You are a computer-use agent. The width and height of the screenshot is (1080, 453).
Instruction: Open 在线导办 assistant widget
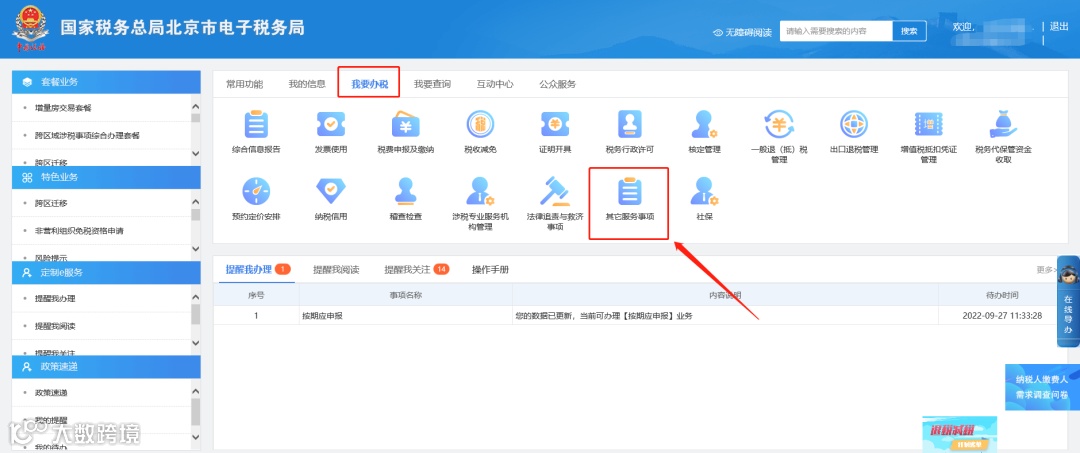click(x=1068, y=304)
